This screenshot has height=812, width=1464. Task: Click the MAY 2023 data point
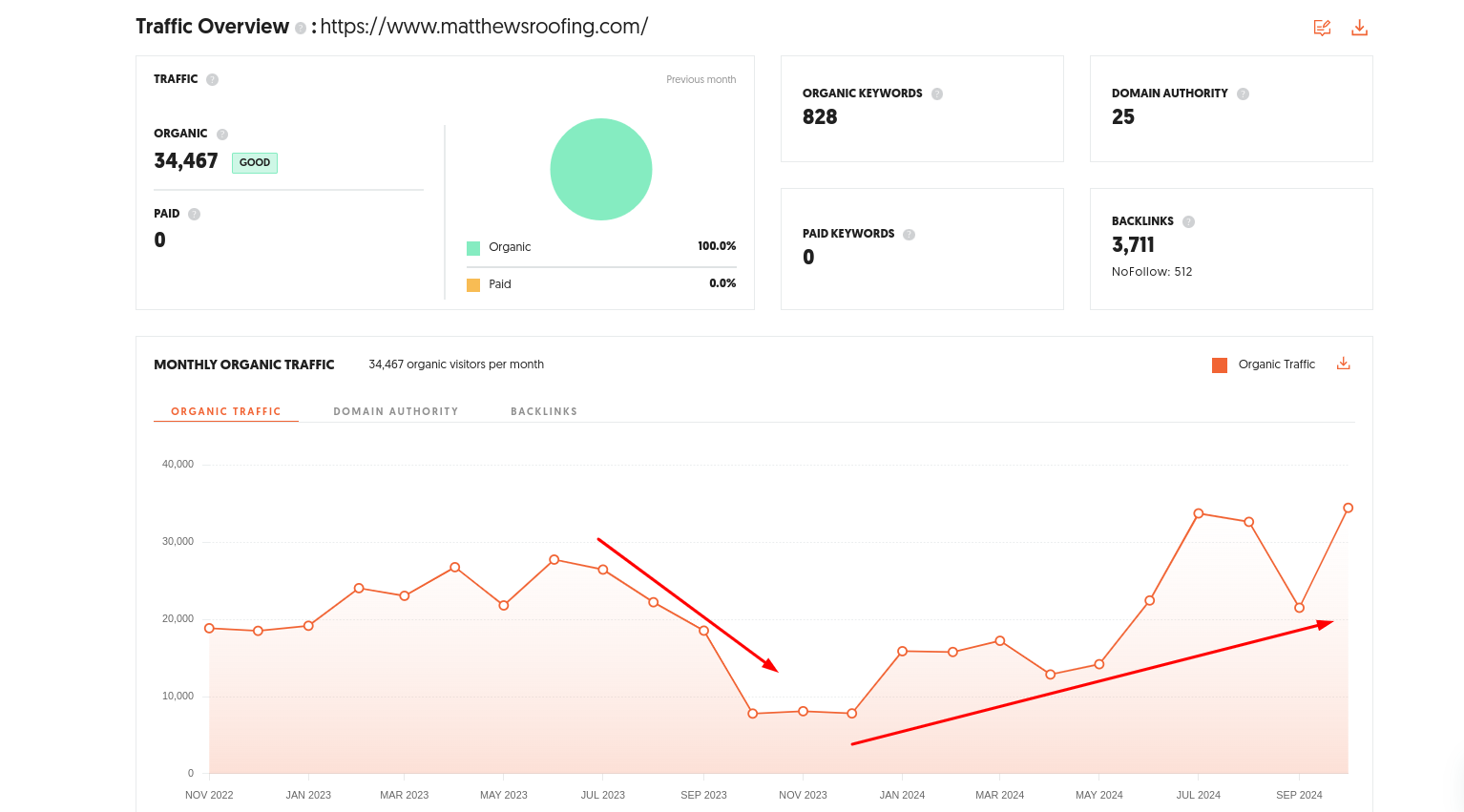coord(504,605)
